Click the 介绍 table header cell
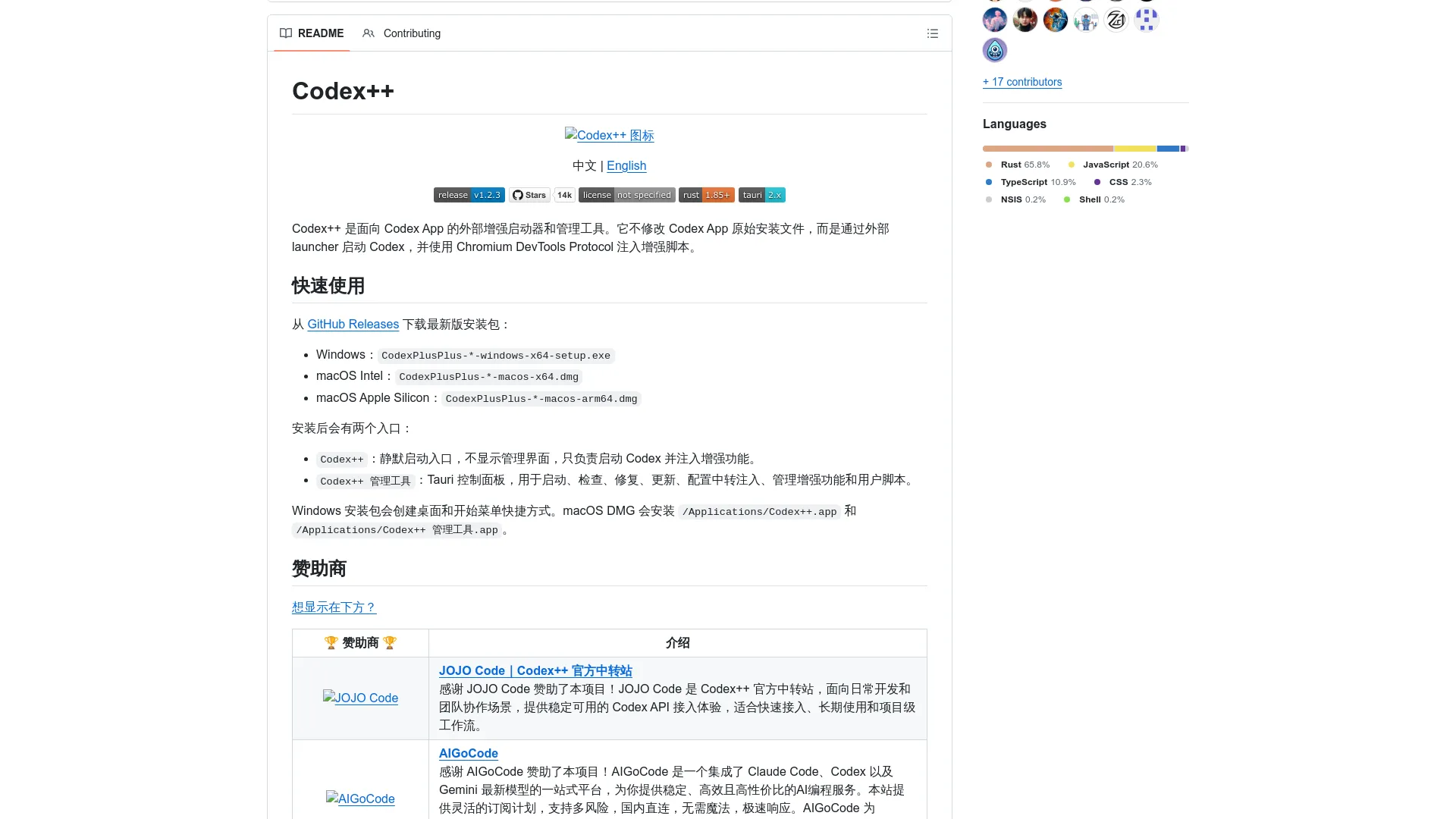 point(678,643)
